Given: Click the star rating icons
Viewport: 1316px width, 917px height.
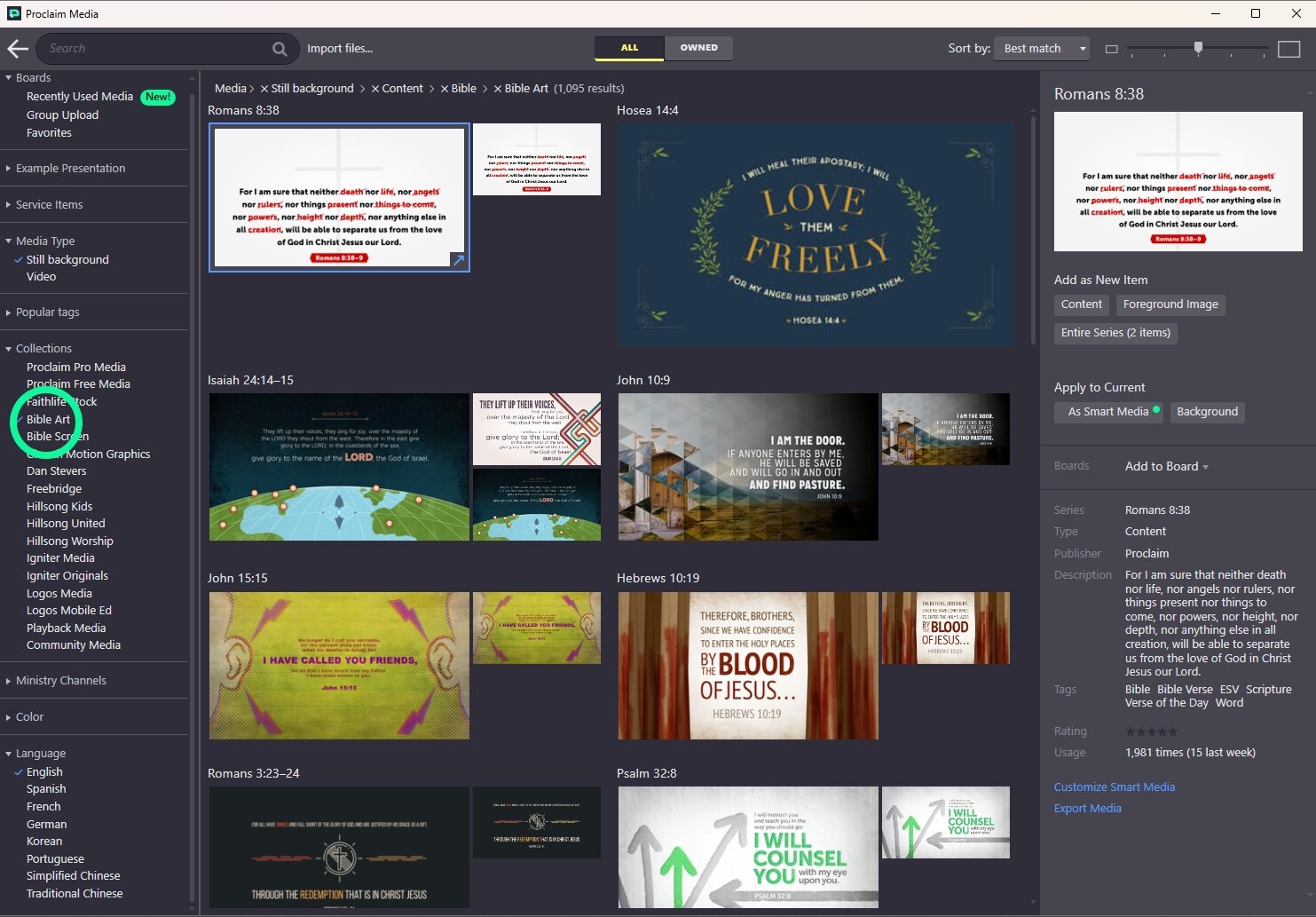Looking at the screenshot, I should (1151, 731).
